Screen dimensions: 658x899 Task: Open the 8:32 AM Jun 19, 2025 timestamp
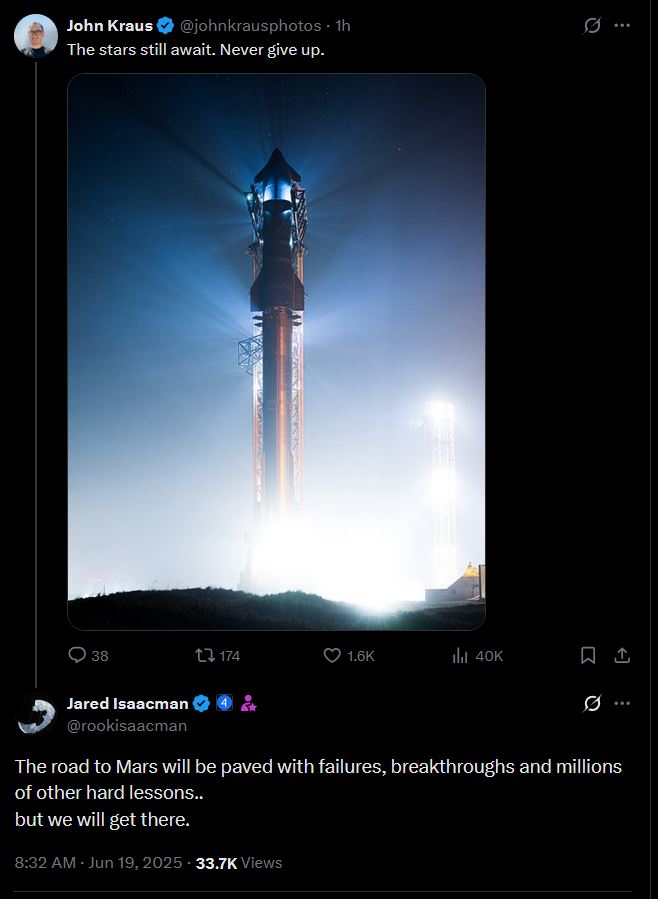click(98, 863)
